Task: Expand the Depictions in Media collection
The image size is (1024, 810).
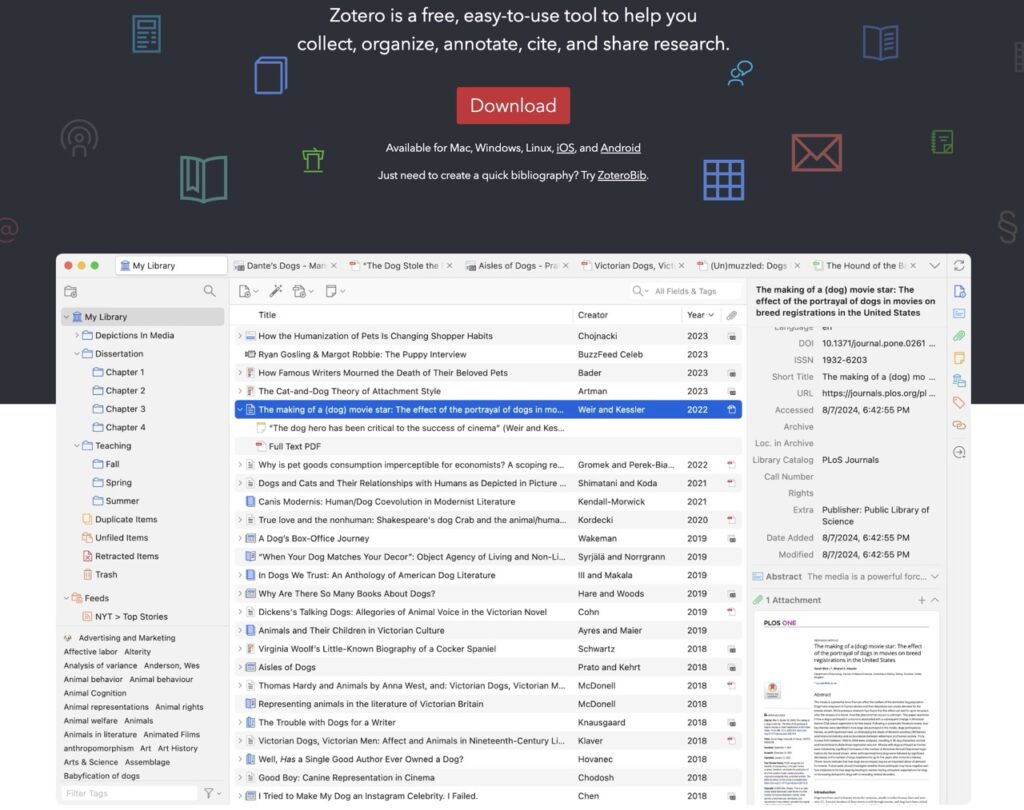Action: pos(76,335)
